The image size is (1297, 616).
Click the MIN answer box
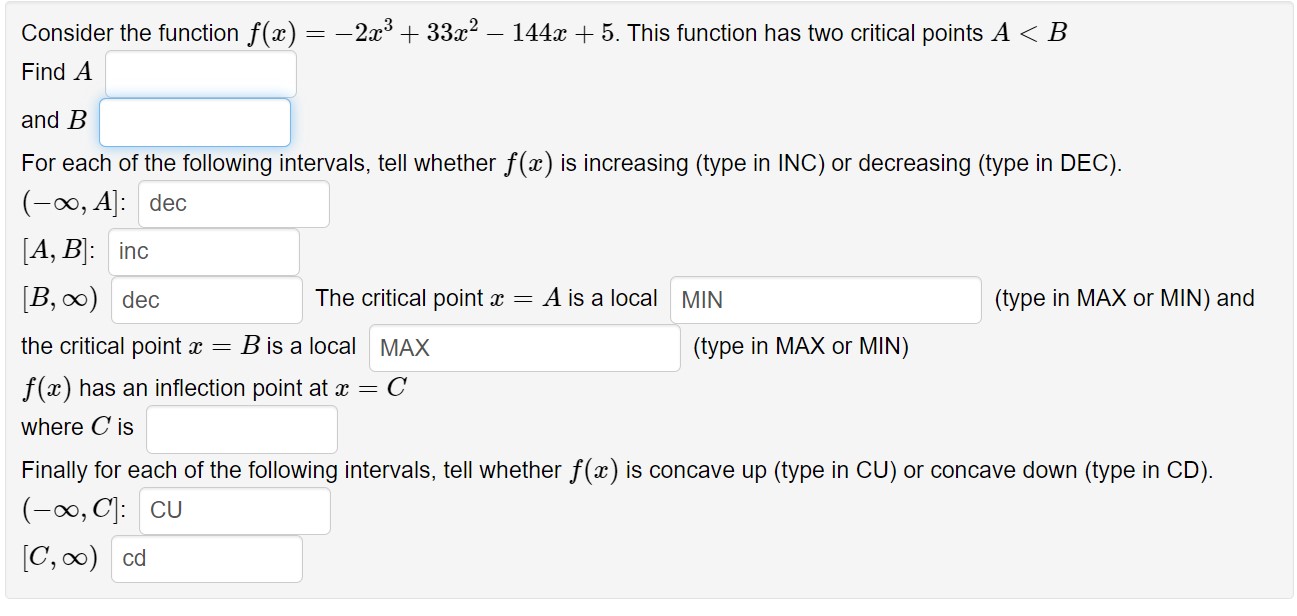(826, 300)
